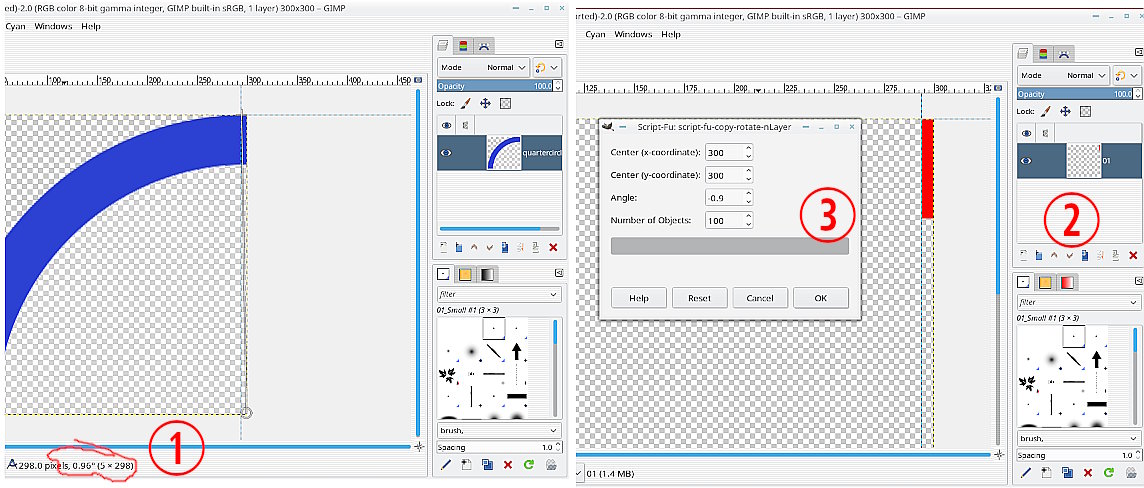1144x488 pixels.
Task: Click the Reset button in Script-Fu dialog
Action: point(700,298)
